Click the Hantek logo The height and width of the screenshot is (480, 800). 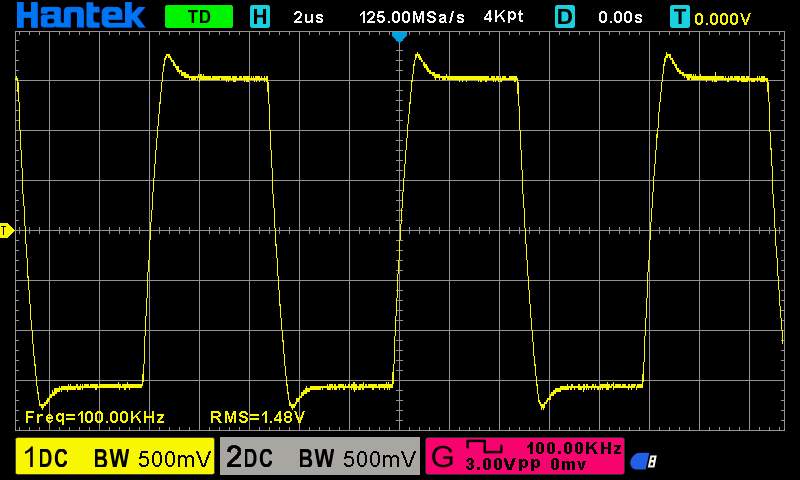click(x=81, y=16)
